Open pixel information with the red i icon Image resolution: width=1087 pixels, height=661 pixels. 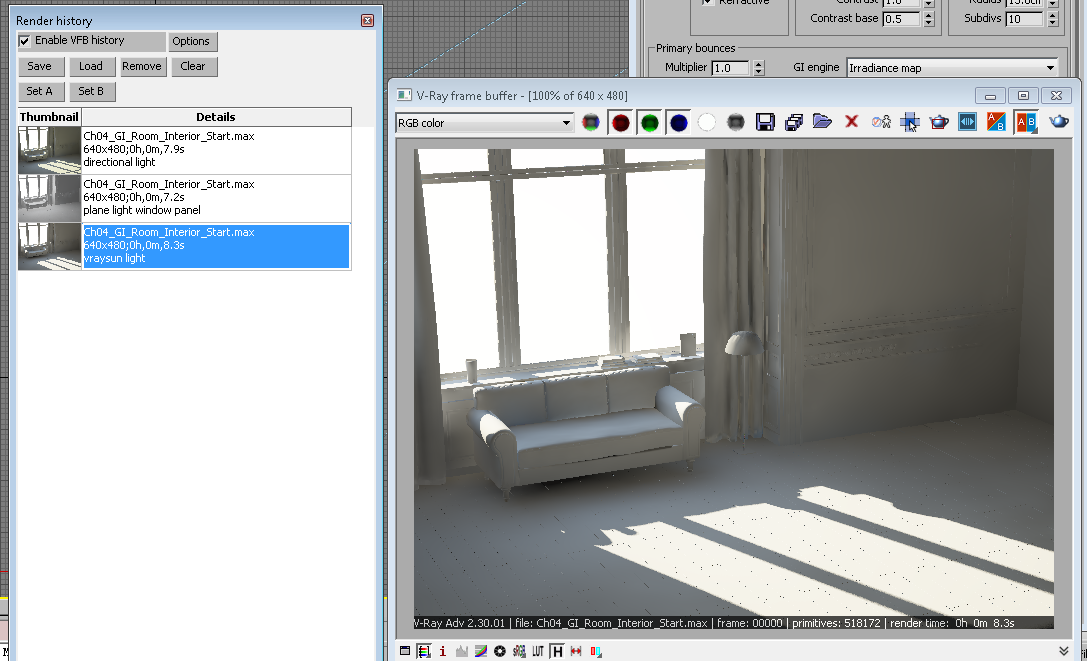442,651
